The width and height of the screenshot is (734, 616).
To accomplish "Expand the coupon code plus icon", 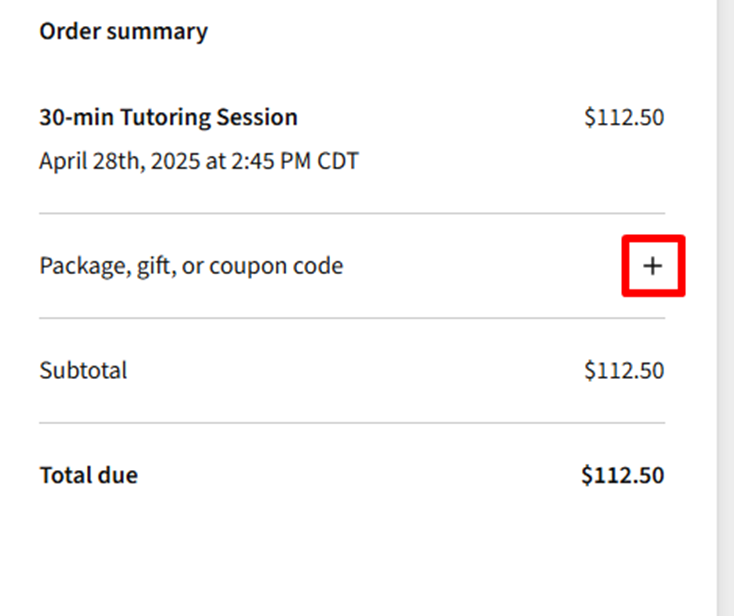I will point(653,266).
